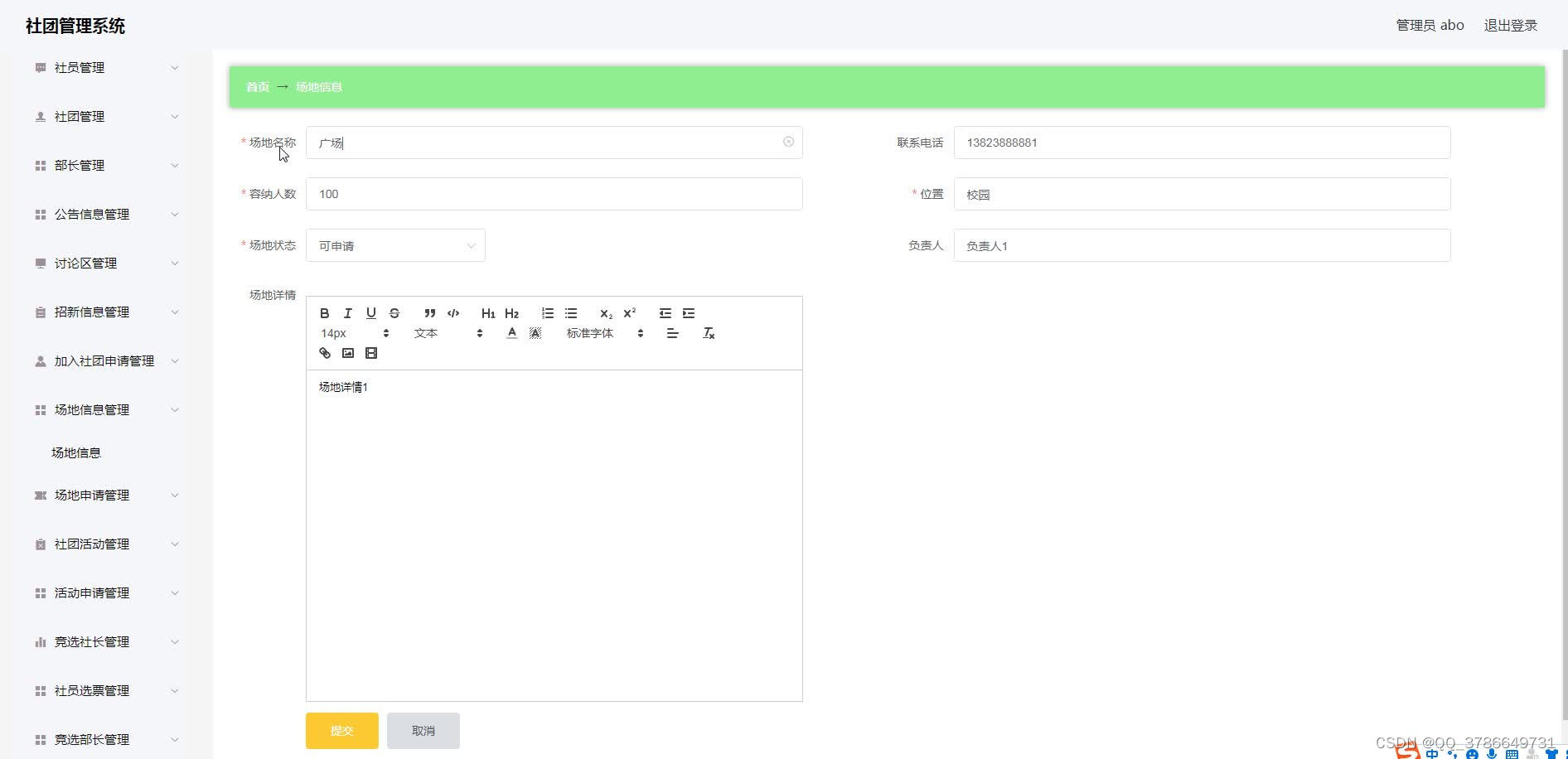Click 管理员 abo account label
The height and width of the screenshot is (759, 1568).
point(1430,26)
